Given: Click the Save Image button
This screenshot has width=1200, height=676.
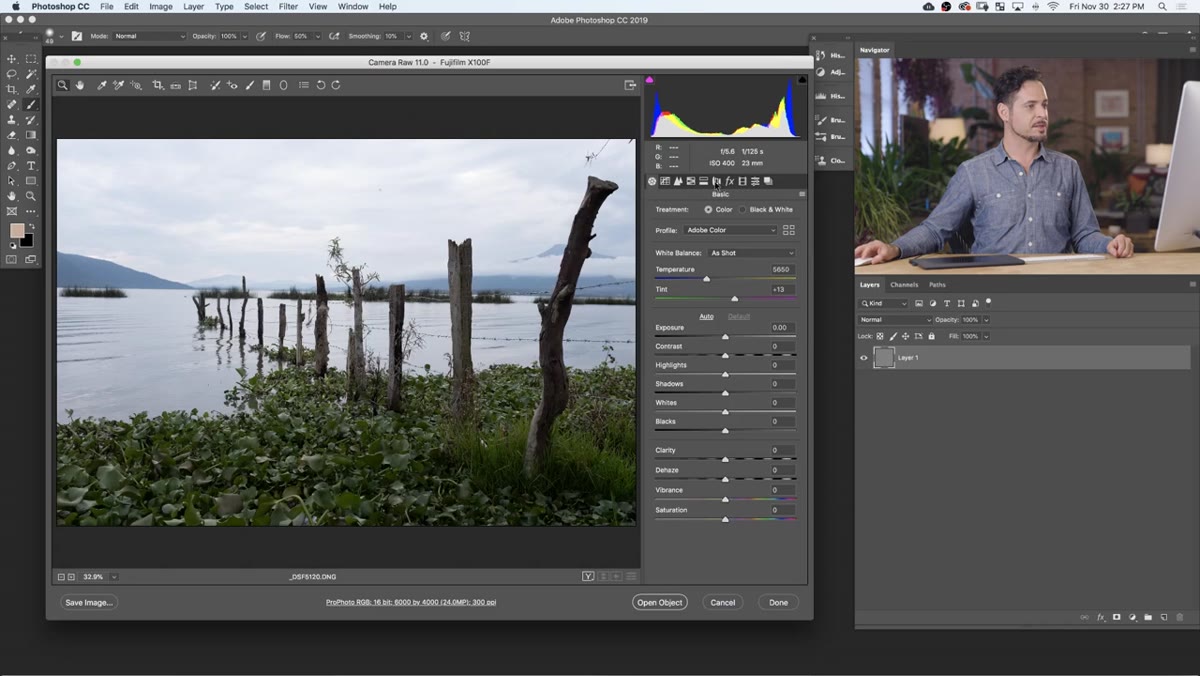Looking at the screenshot, I should 89,602.
